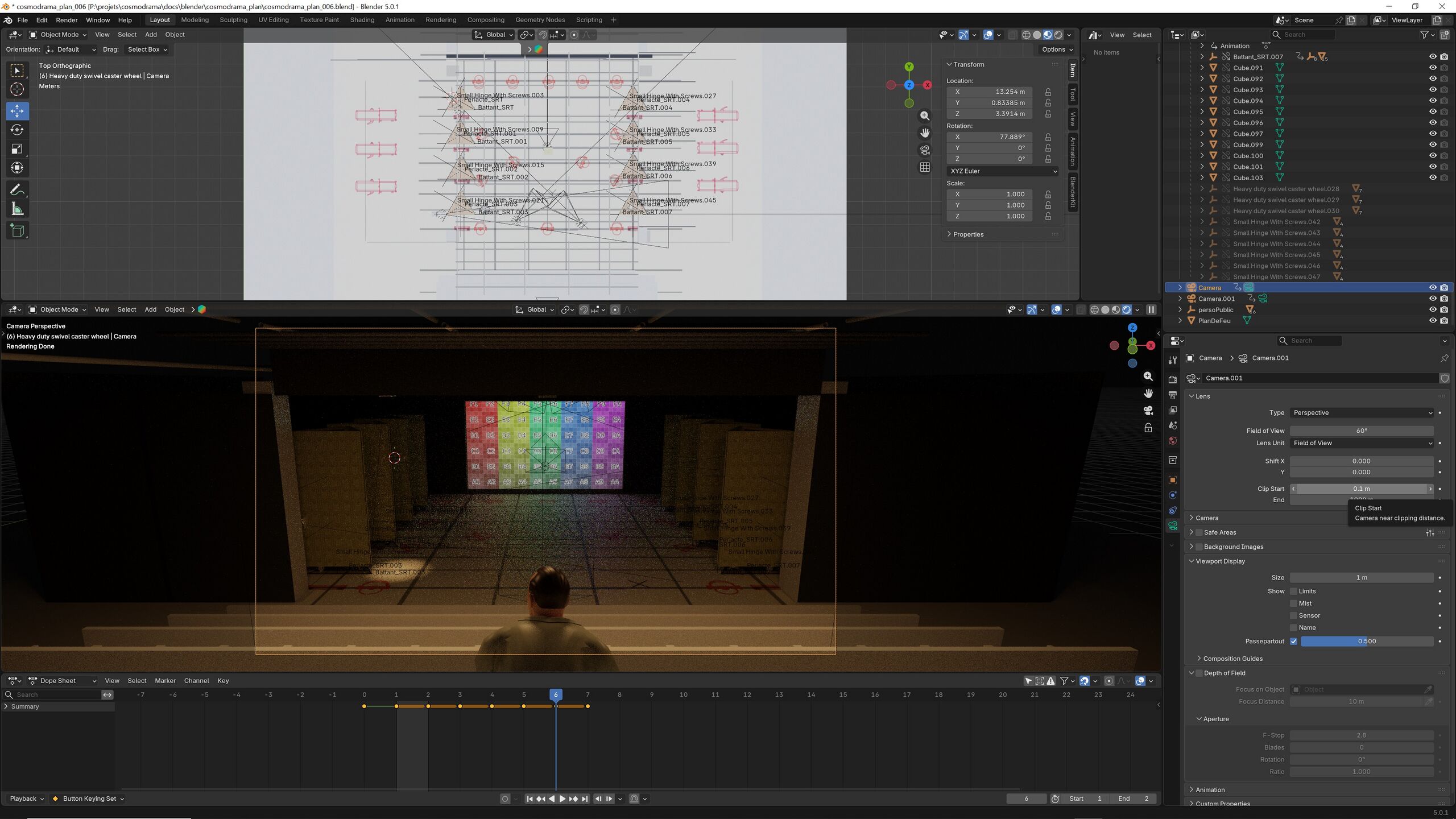Viewport: 1456px width, 819px height.
Task: Enable the Limits checkbox
Action: (1293, 591)
